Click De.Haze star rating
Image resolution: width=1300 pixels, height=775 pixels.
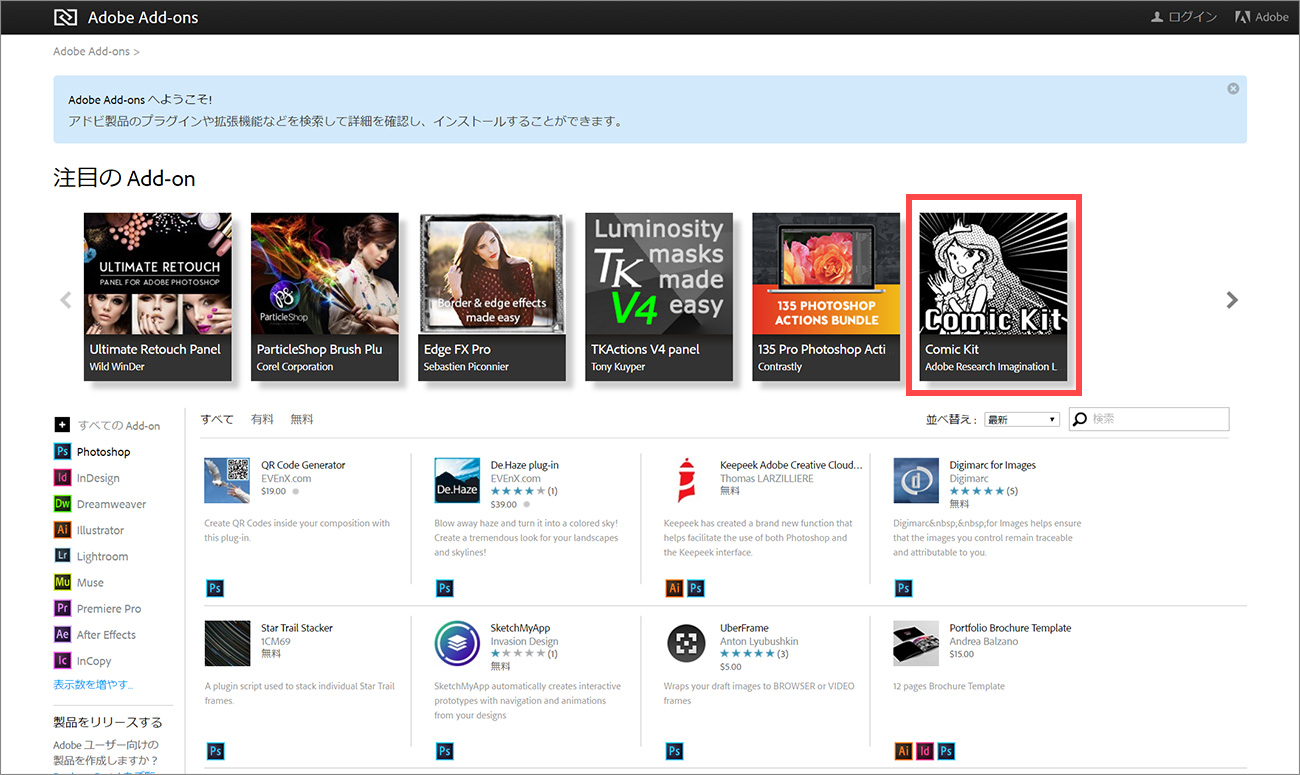click(517, 491)
